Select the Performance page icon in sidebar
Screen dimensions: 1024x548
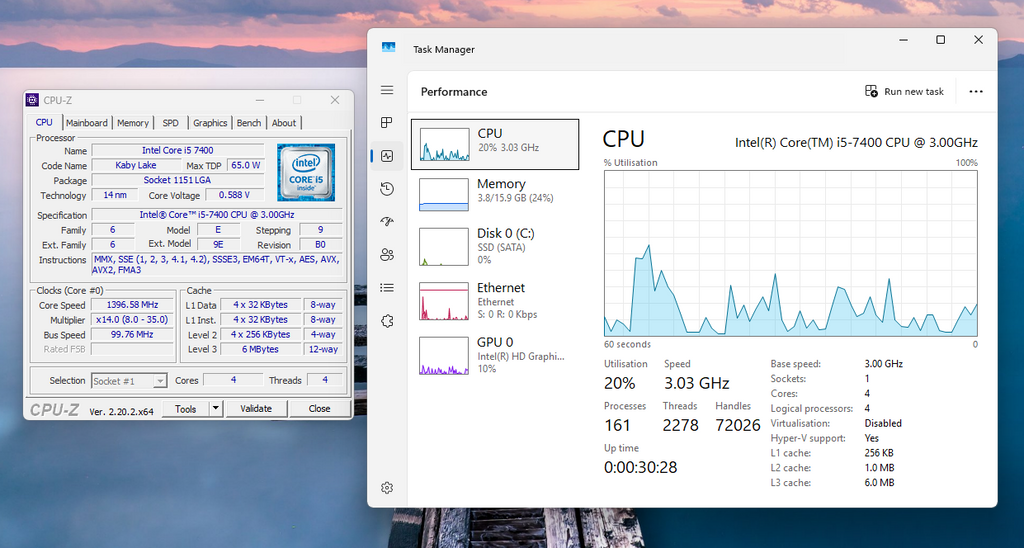(387, 156)
